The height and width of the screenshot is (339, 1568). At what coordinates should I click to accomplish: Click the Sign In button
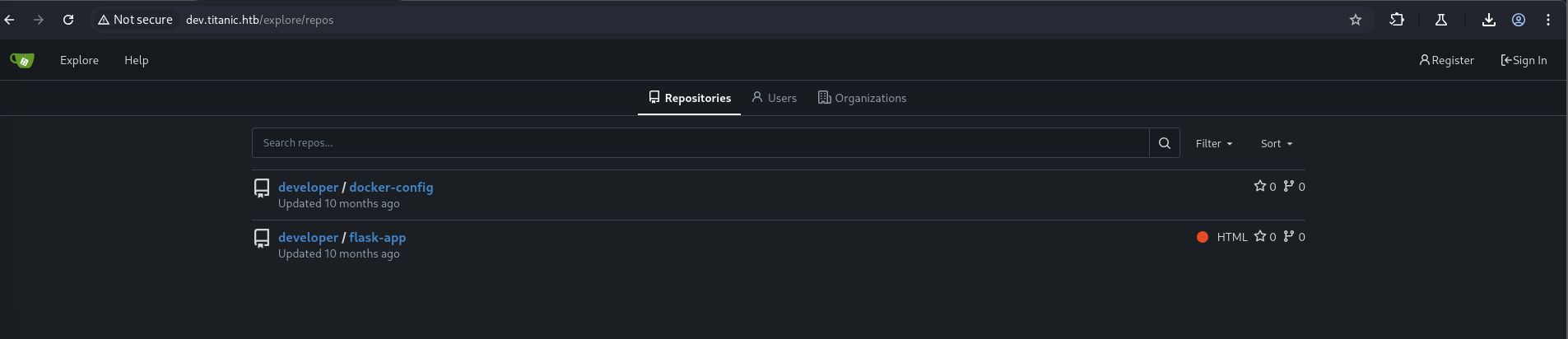point(1524,60)
